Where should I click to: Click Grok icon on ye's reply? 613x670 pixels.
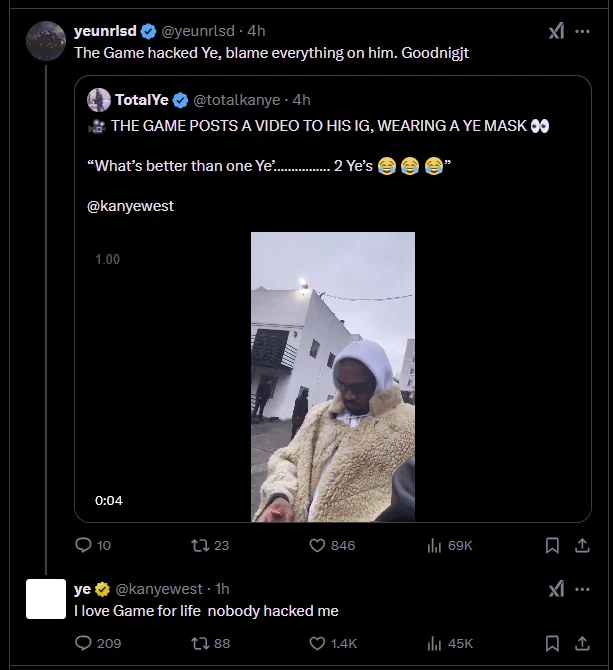coord(557,590)
